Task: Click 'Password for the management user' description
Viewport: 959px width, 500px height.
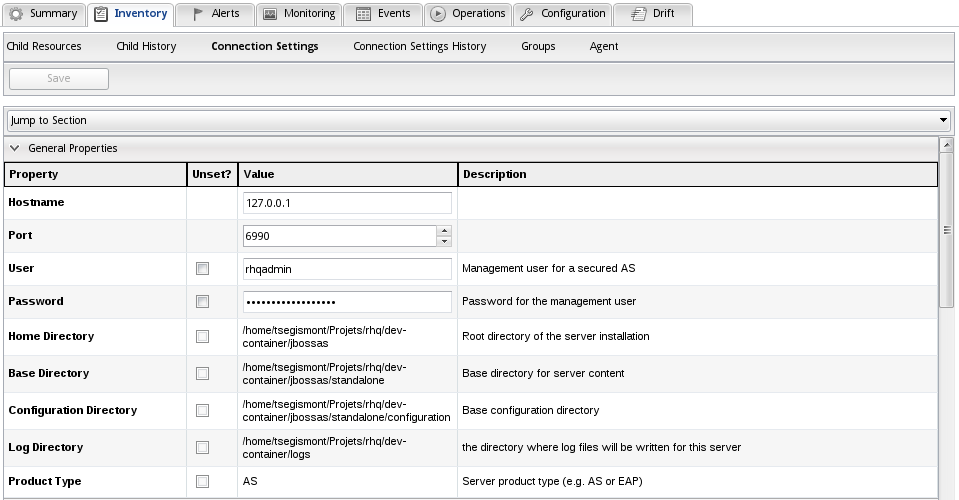Action: pos(549,301)
